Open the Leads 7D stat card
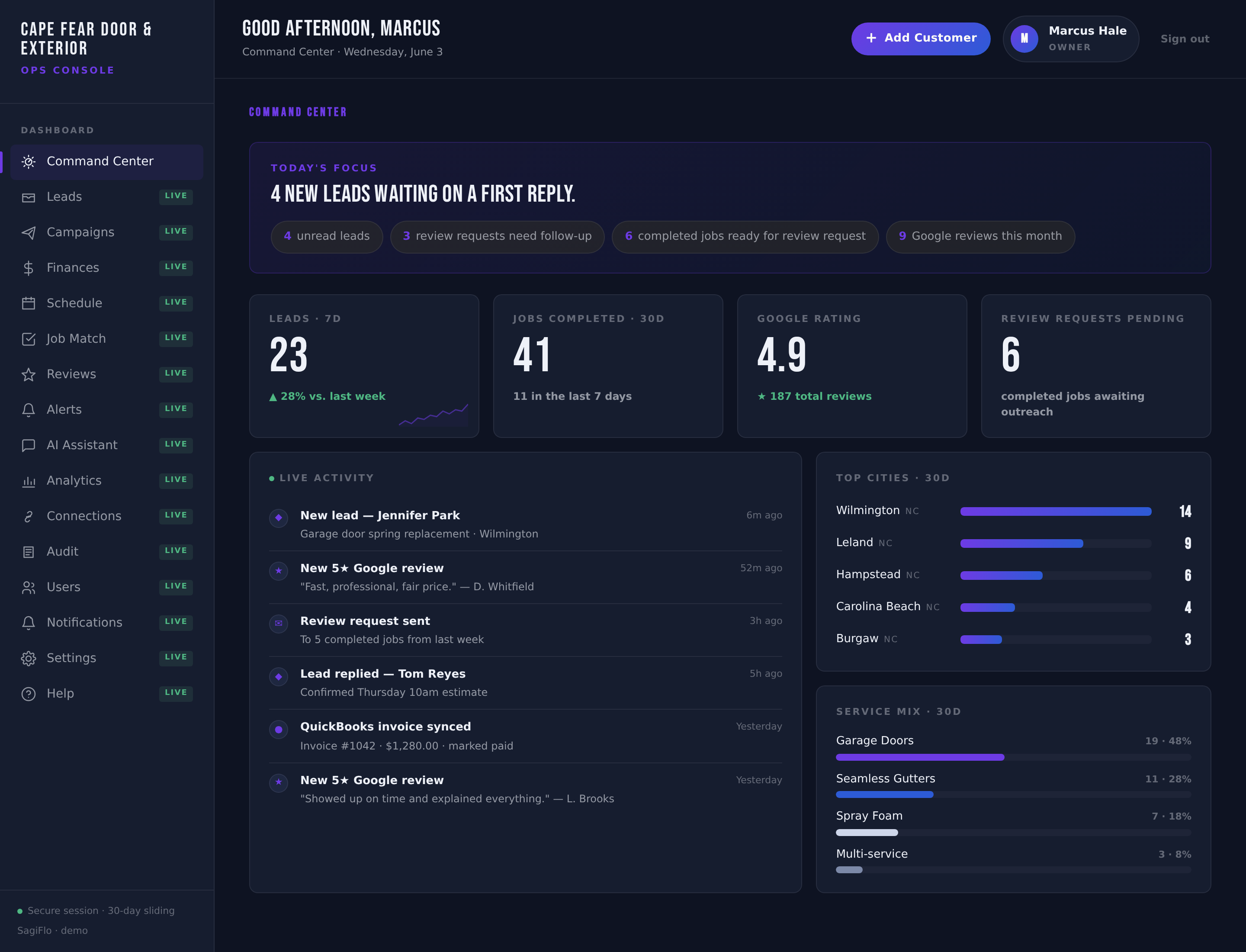This screenshot has width=1246, height=952. (364, 366)
